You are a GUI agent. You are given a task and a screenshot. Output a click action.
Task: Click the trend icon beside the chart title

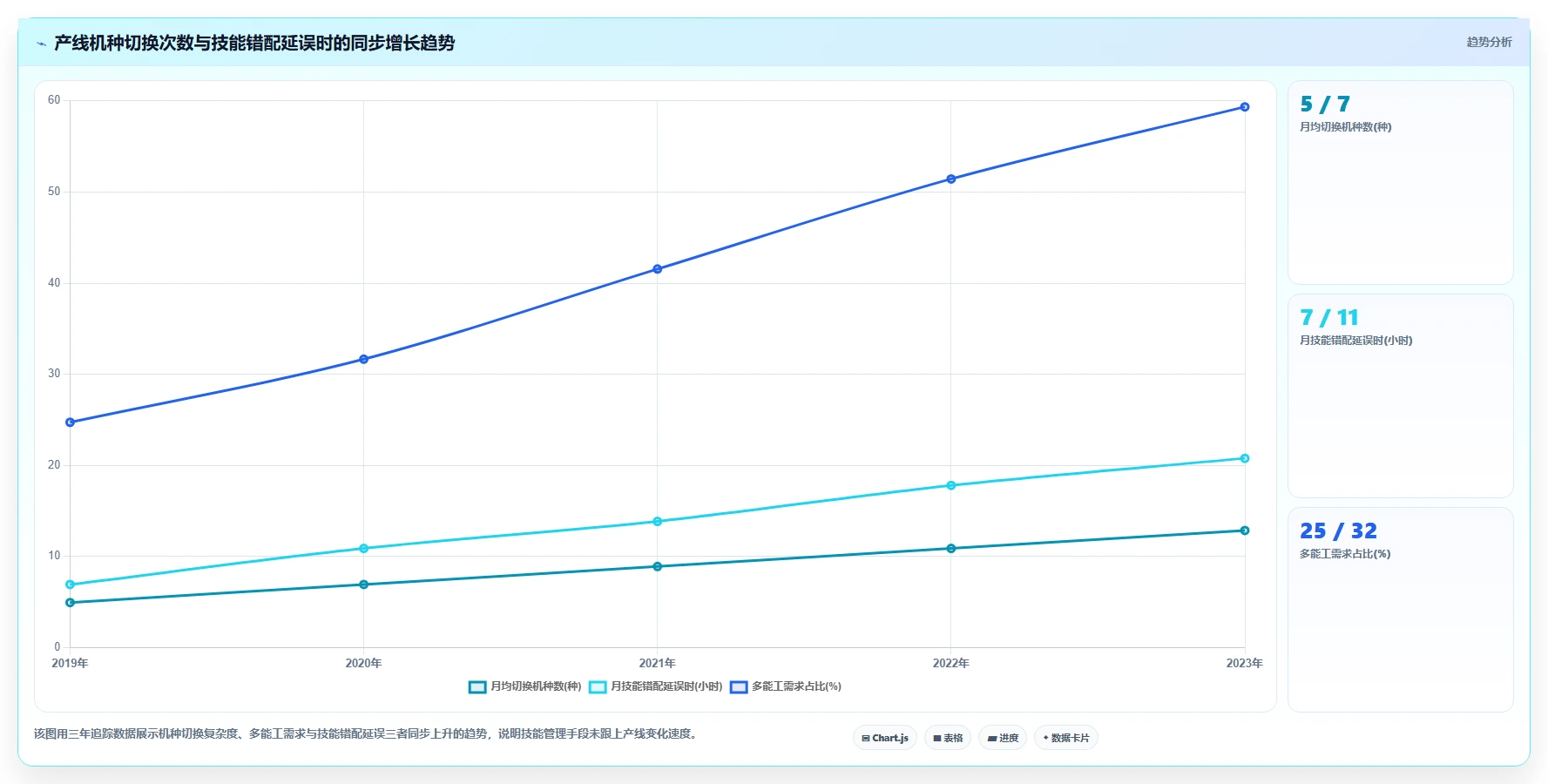pyautogui.click(x=41, y=44)
